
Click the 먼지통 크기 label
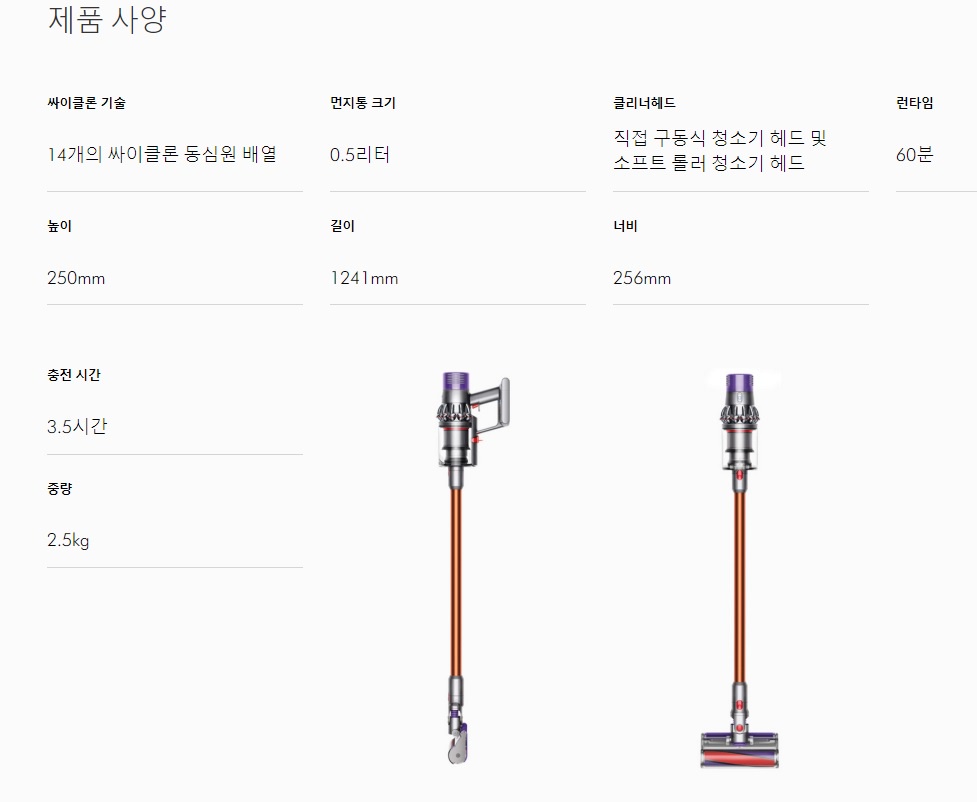[x=363, y=103]
